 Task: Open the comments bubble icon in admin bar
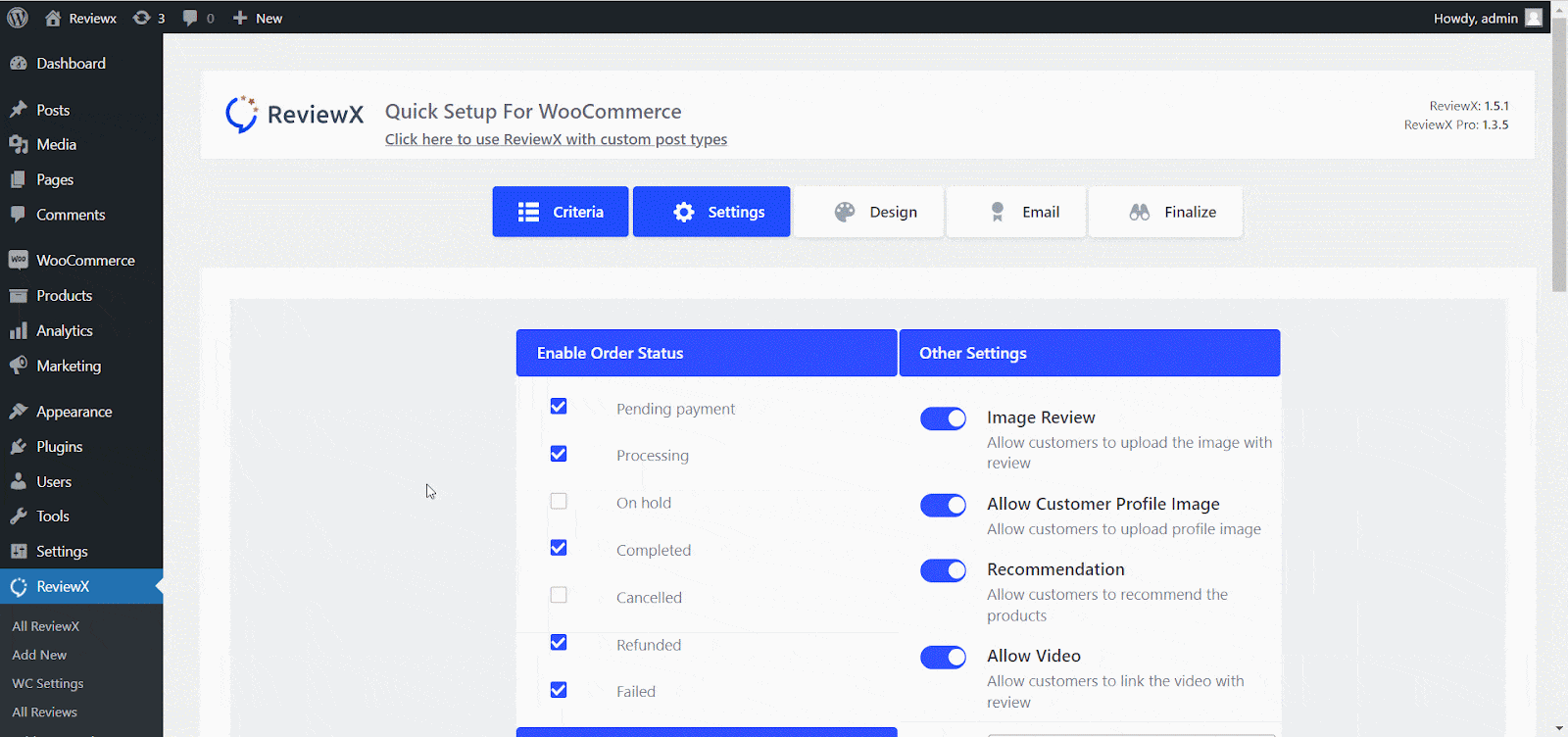[190, 18]
